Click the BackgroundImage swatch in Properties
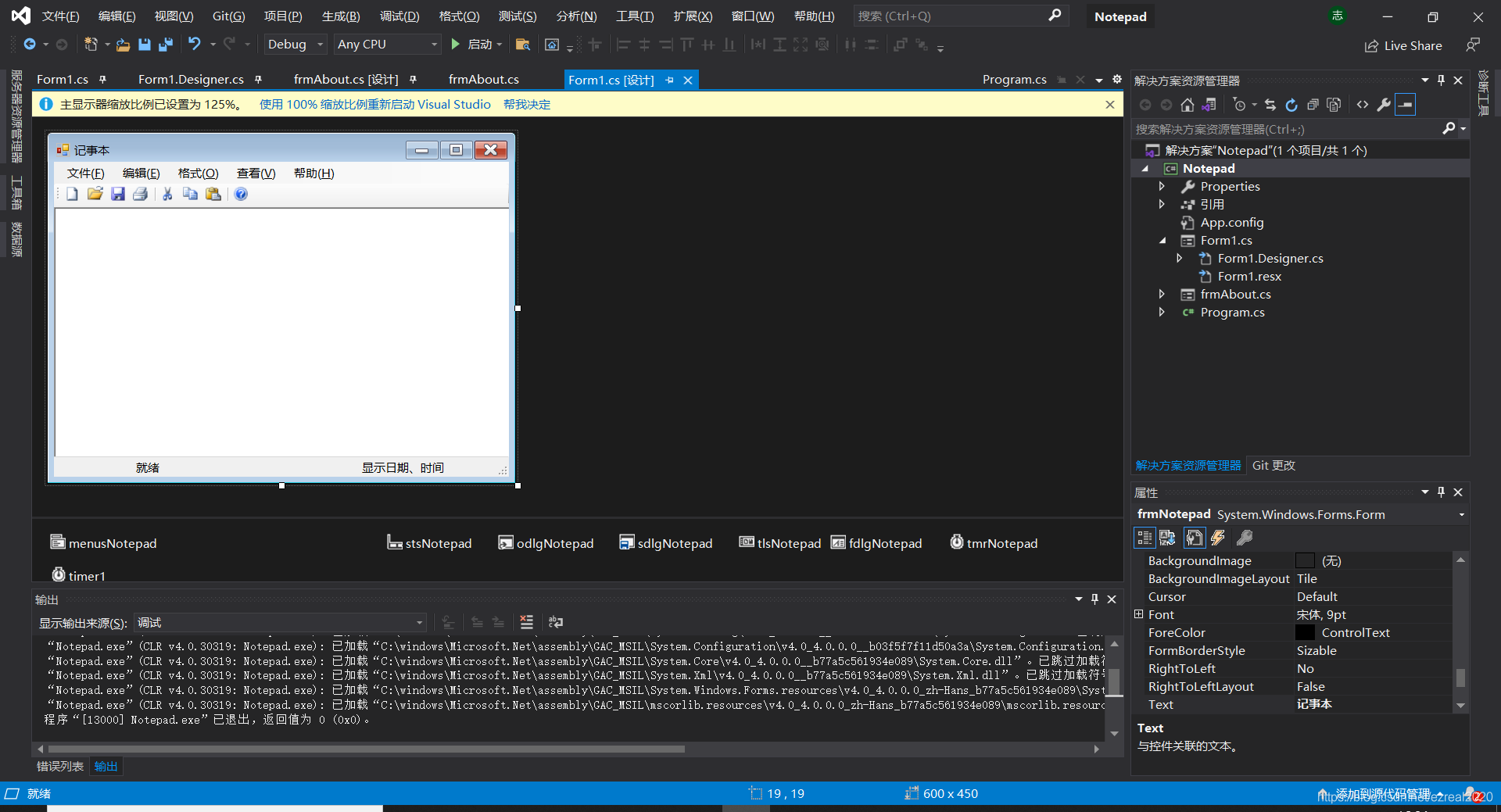 (1305, 561)
